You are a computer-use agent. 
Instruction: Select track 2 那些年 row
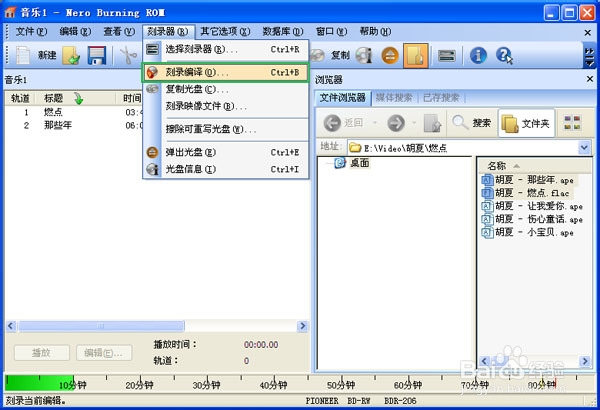(73, 125)
